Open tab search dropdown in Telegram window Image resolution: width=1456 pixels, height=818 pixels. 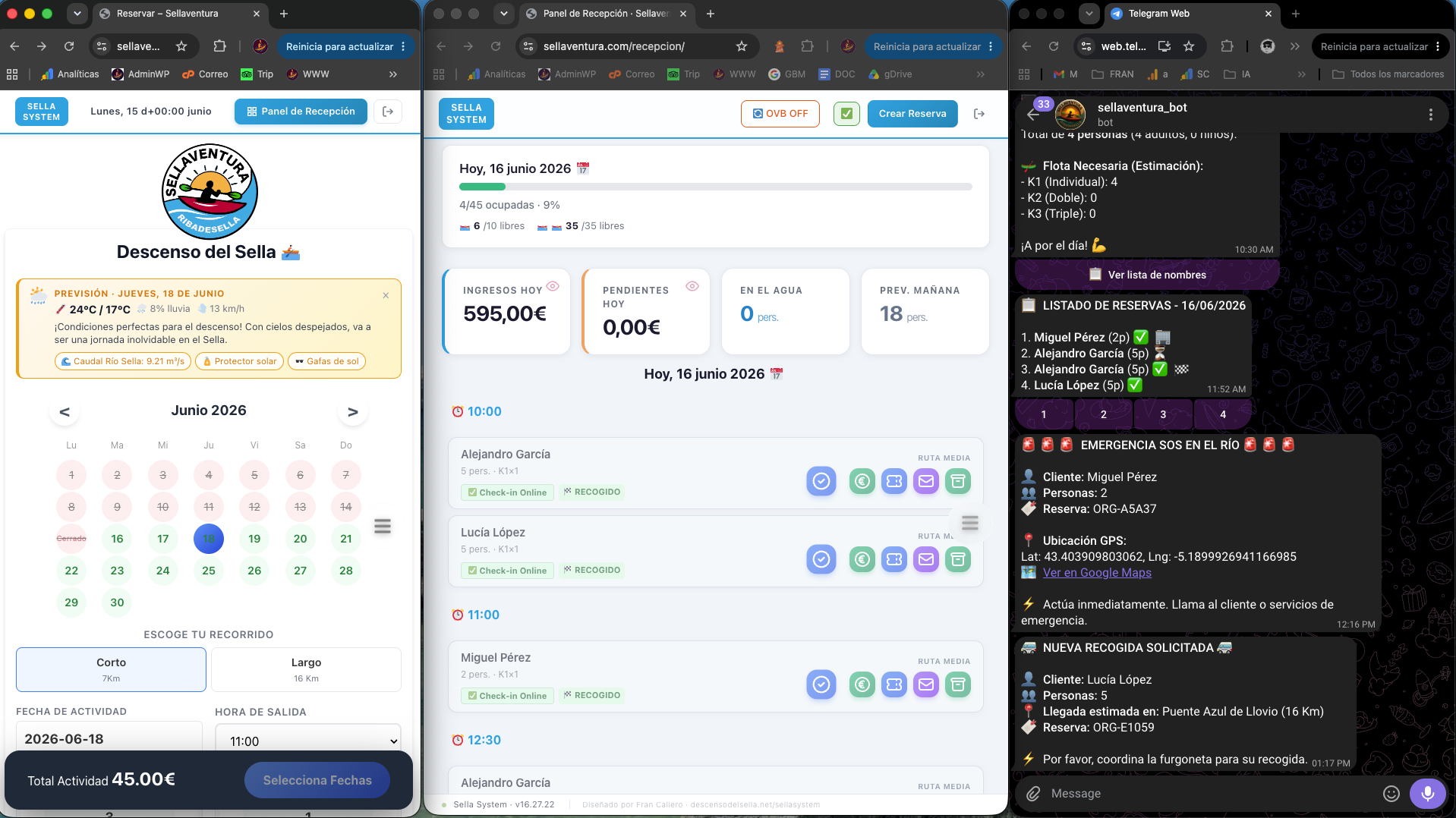[x=1089, y=14]
